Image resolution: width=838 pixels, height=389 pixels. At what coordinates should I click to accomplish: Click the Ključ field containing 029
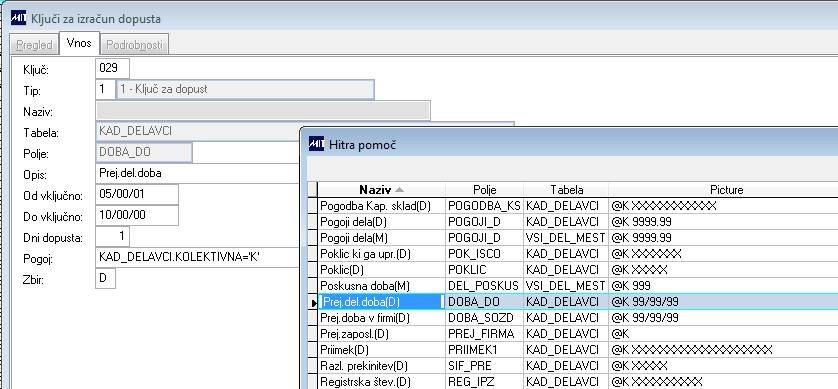point(113,68)
